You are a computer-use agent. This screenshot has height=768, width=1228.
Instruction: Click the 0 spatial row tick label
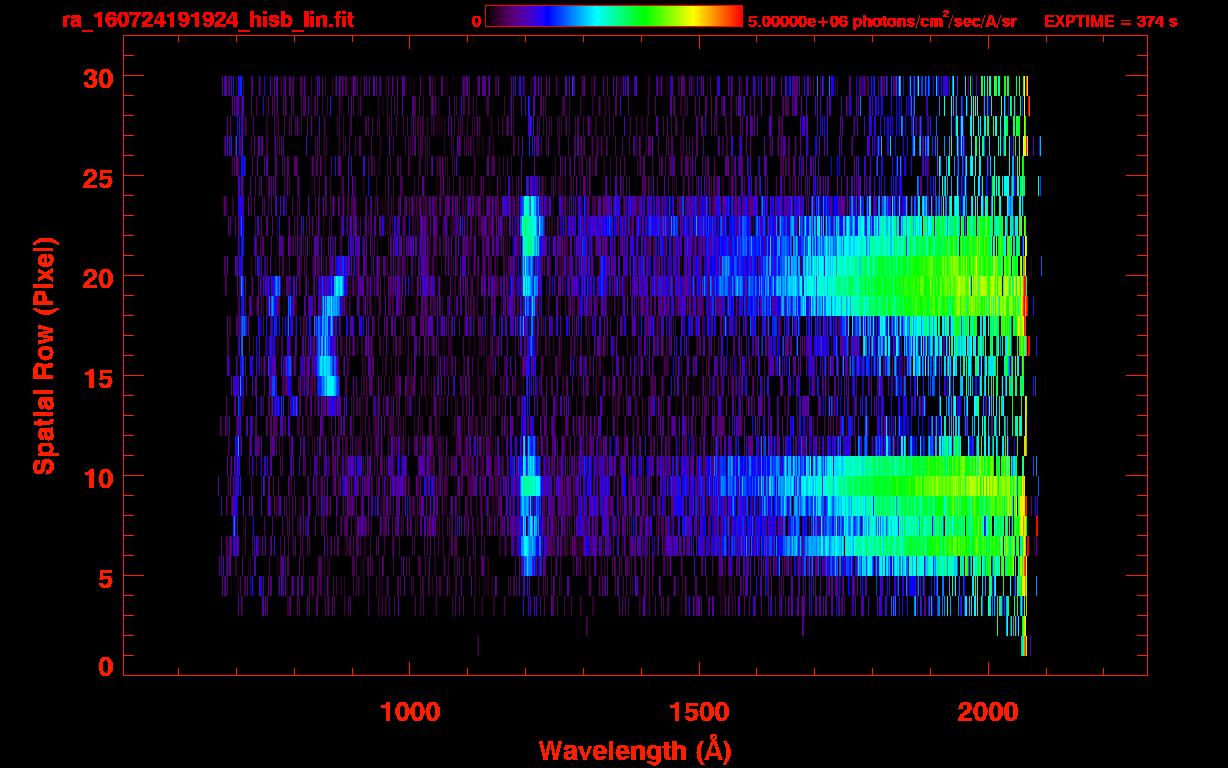105,667
